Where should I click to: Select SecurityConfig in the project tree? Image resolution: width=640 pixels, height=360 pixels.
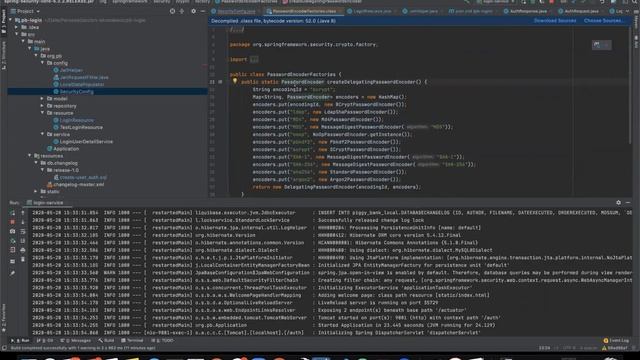[x=77, y=92]
